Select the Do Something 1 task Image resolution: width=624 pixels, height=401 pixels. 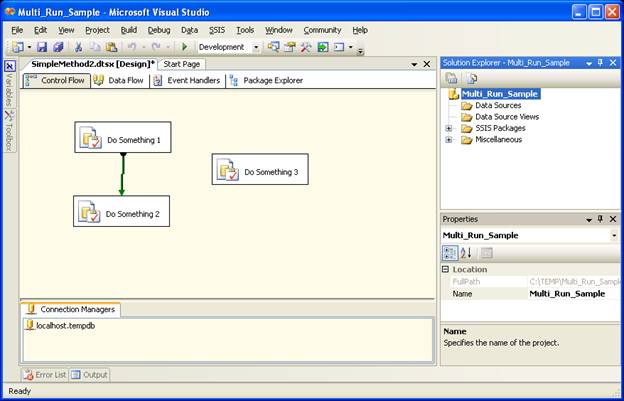(123, 137)
